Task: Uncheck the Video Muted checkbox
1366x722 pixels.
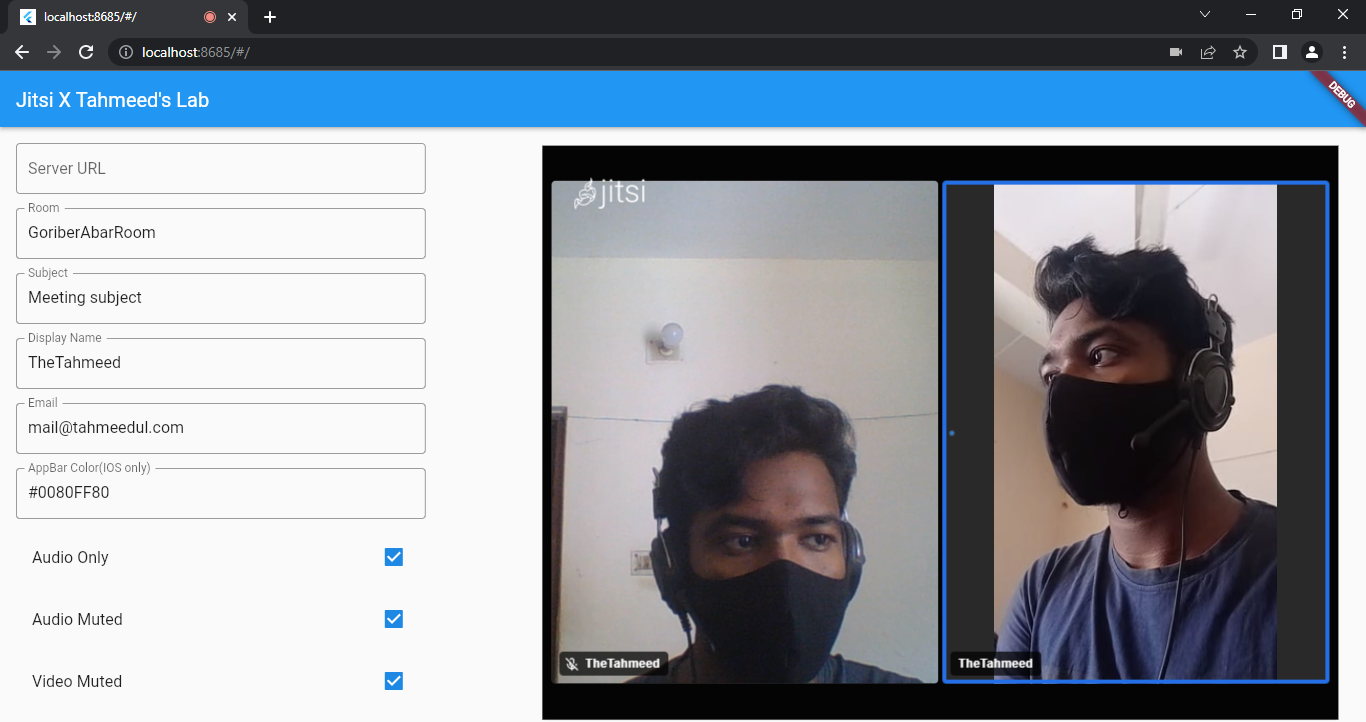Action: 394,681
